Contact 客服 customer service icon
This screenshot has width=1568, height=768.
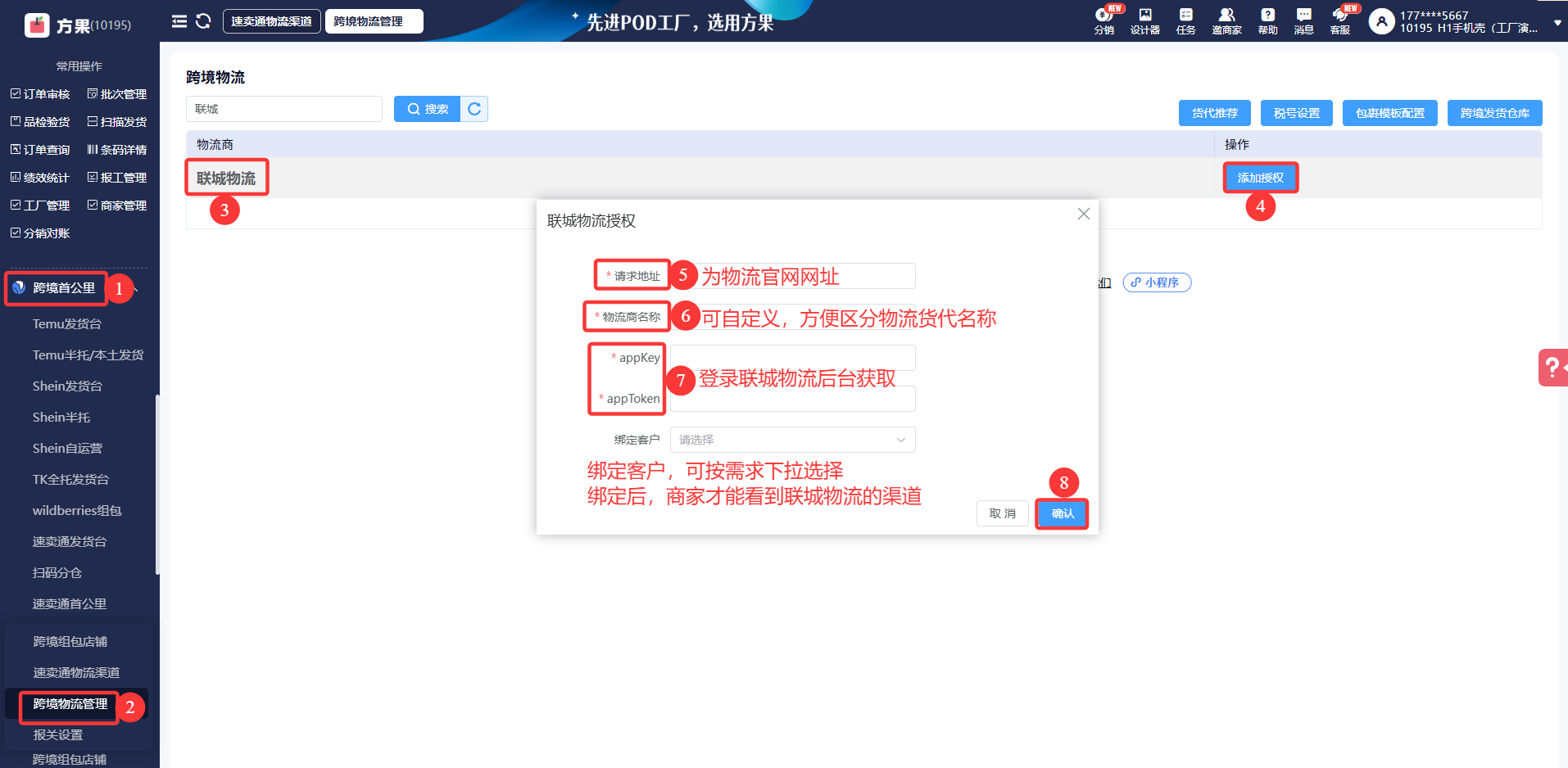coord(1340,20)
